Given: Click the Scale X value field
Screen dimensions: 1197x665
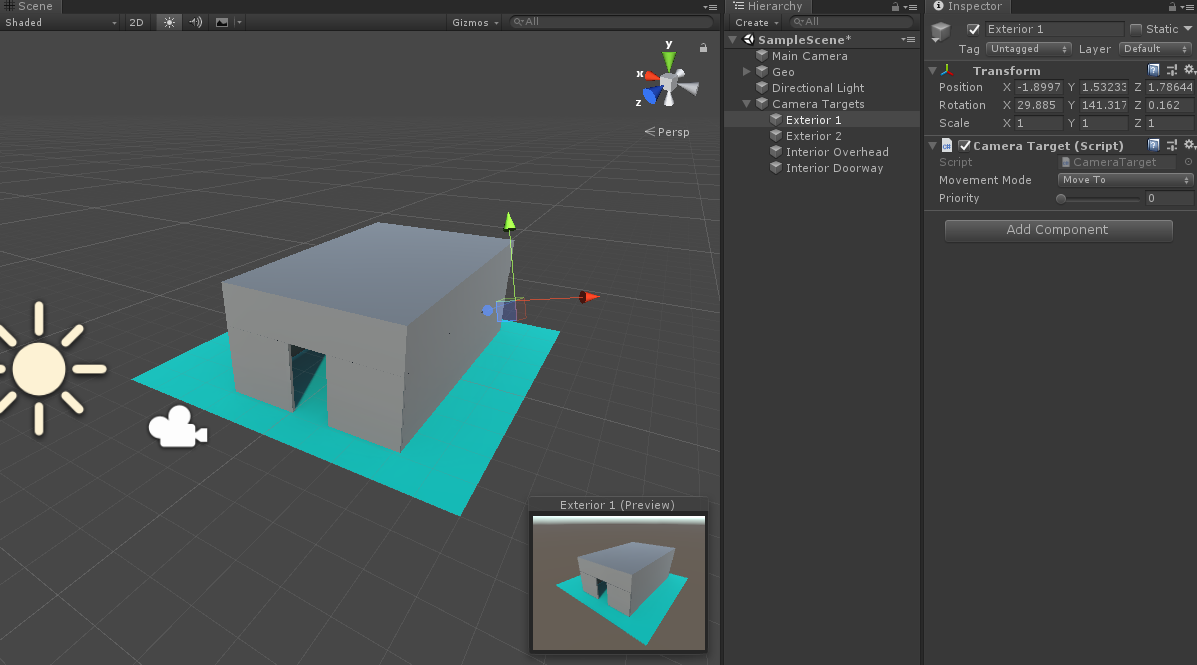Looking at the screenshot, I should click(x=1038, y=123).
